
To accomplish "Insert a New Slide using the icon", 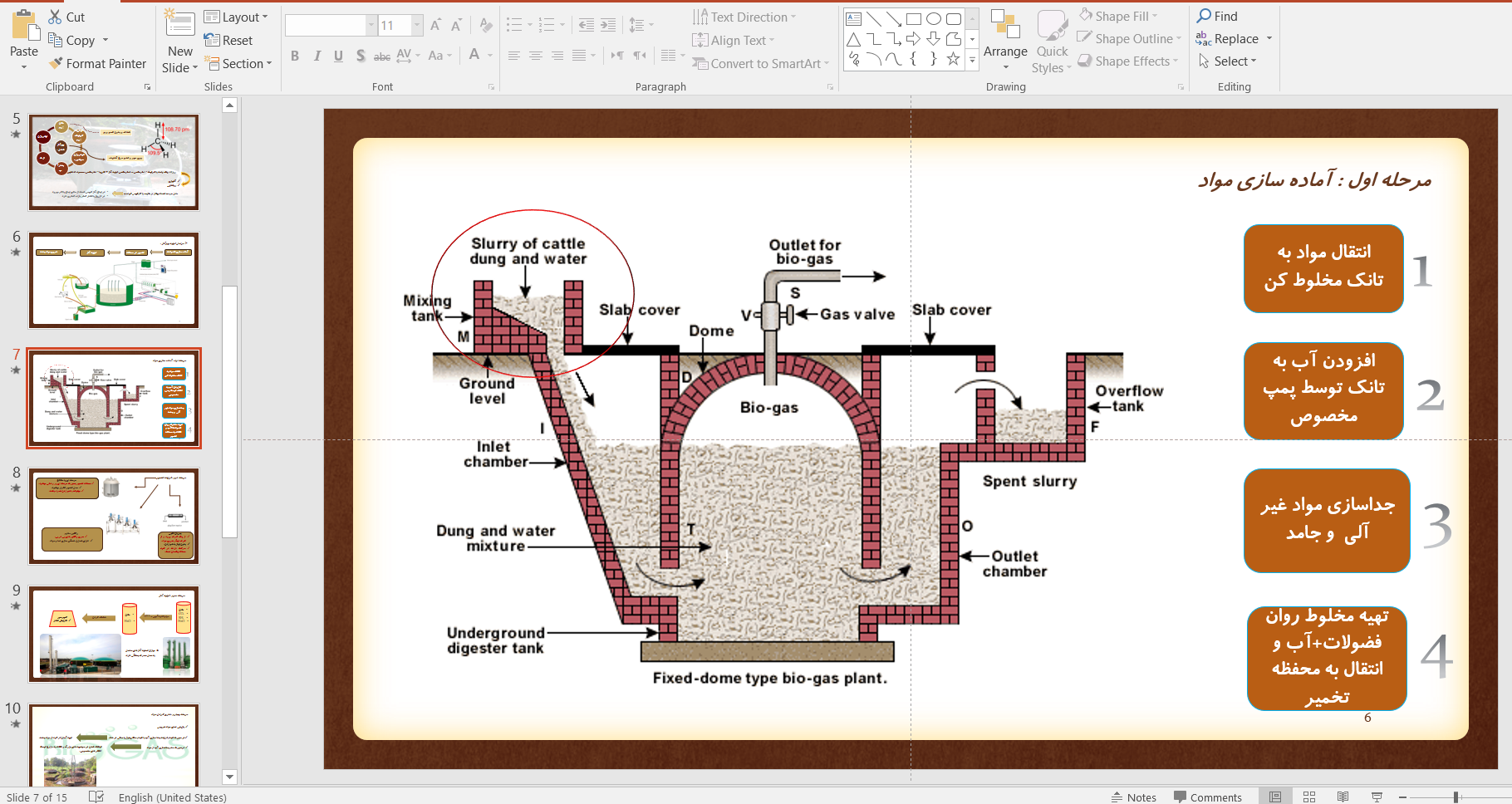I will click(x=179, y=24).
